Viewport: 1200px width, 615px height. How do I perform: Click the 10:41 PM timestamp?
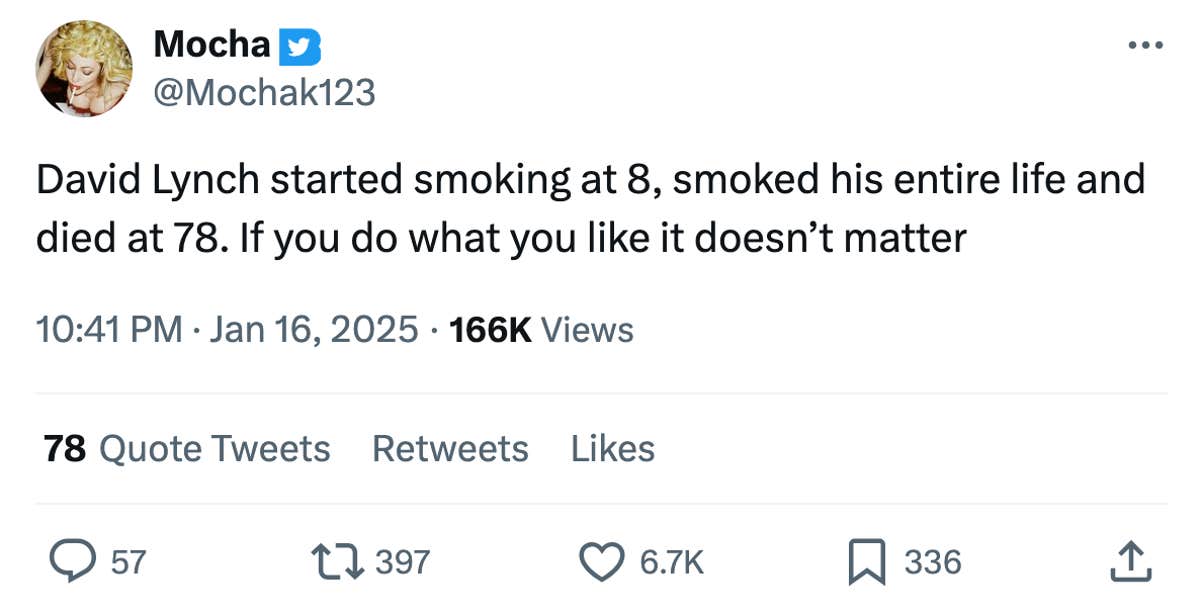(x=110, y=329)
